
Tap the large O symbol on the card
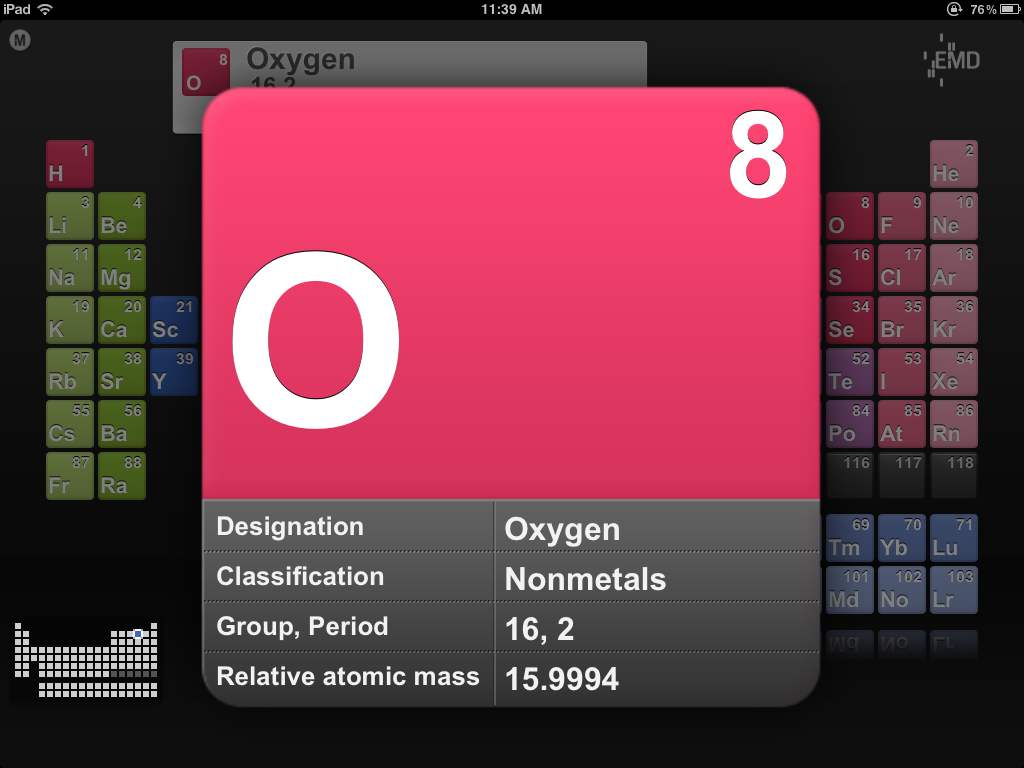(315, 339)
